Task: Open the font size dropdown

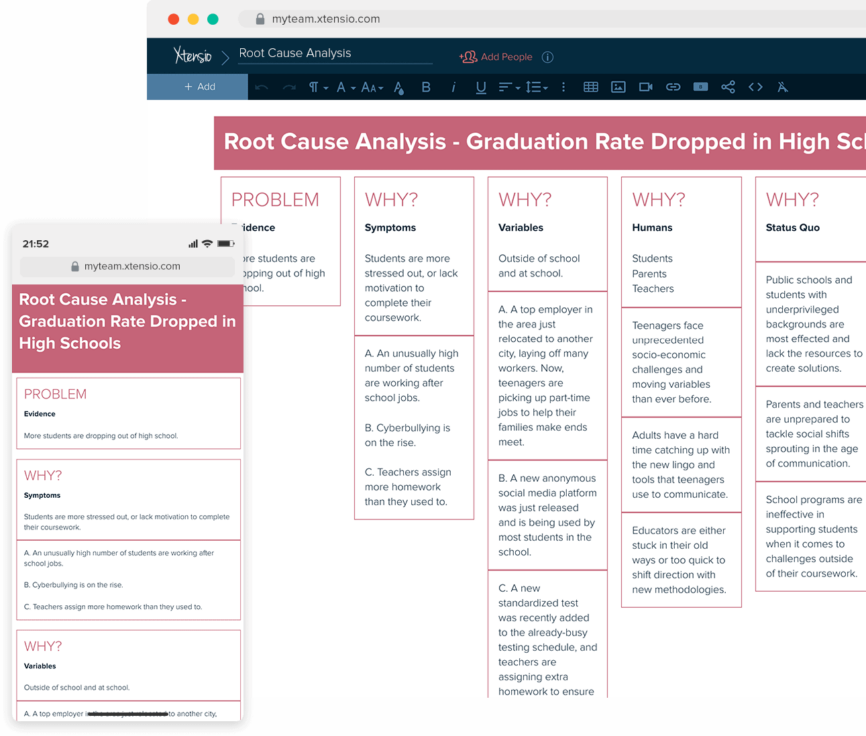Action: coord(372,87)
